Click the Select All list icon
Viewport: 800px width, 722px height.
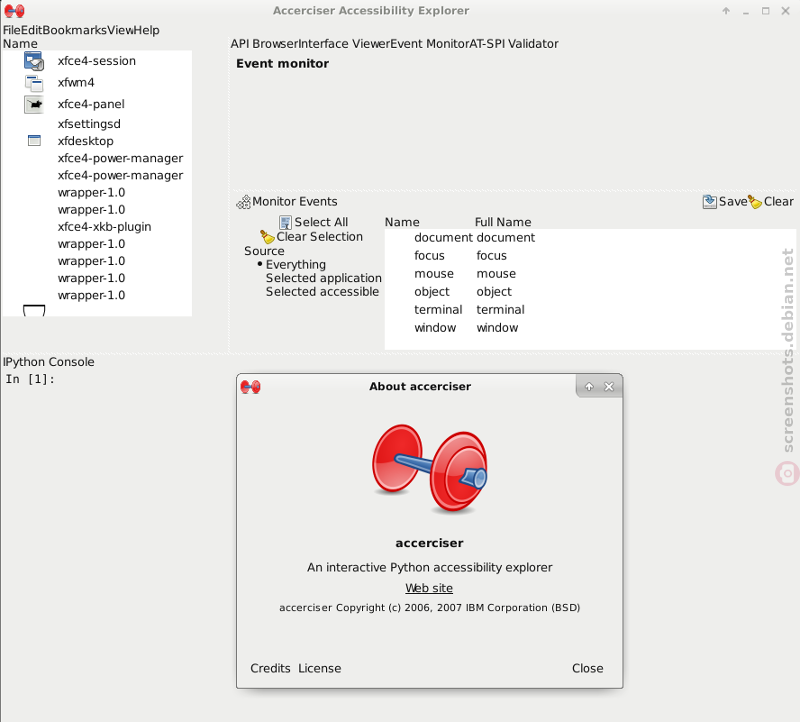coord(285,222)
